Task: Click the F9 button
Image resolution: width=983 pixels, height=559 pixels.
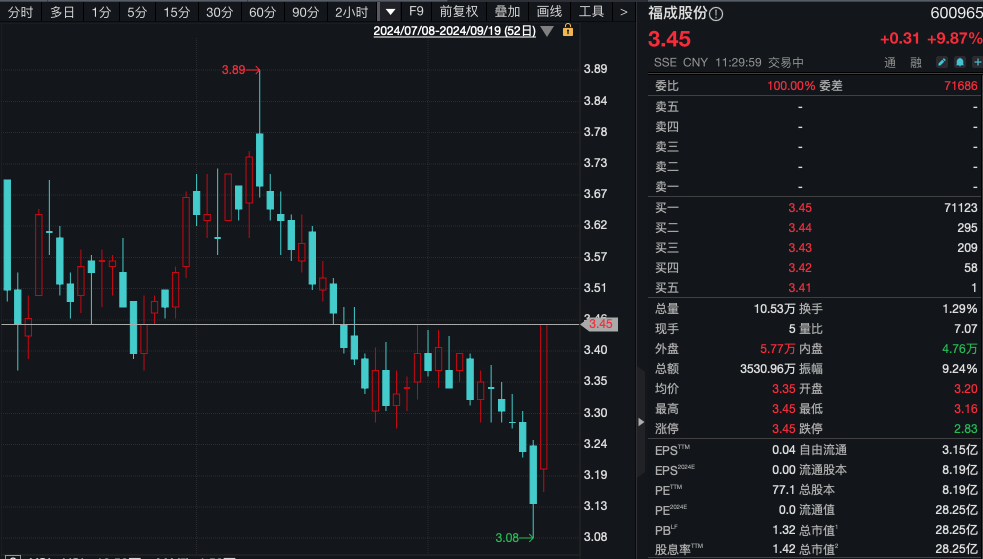Action: click(x=417, y=12)
